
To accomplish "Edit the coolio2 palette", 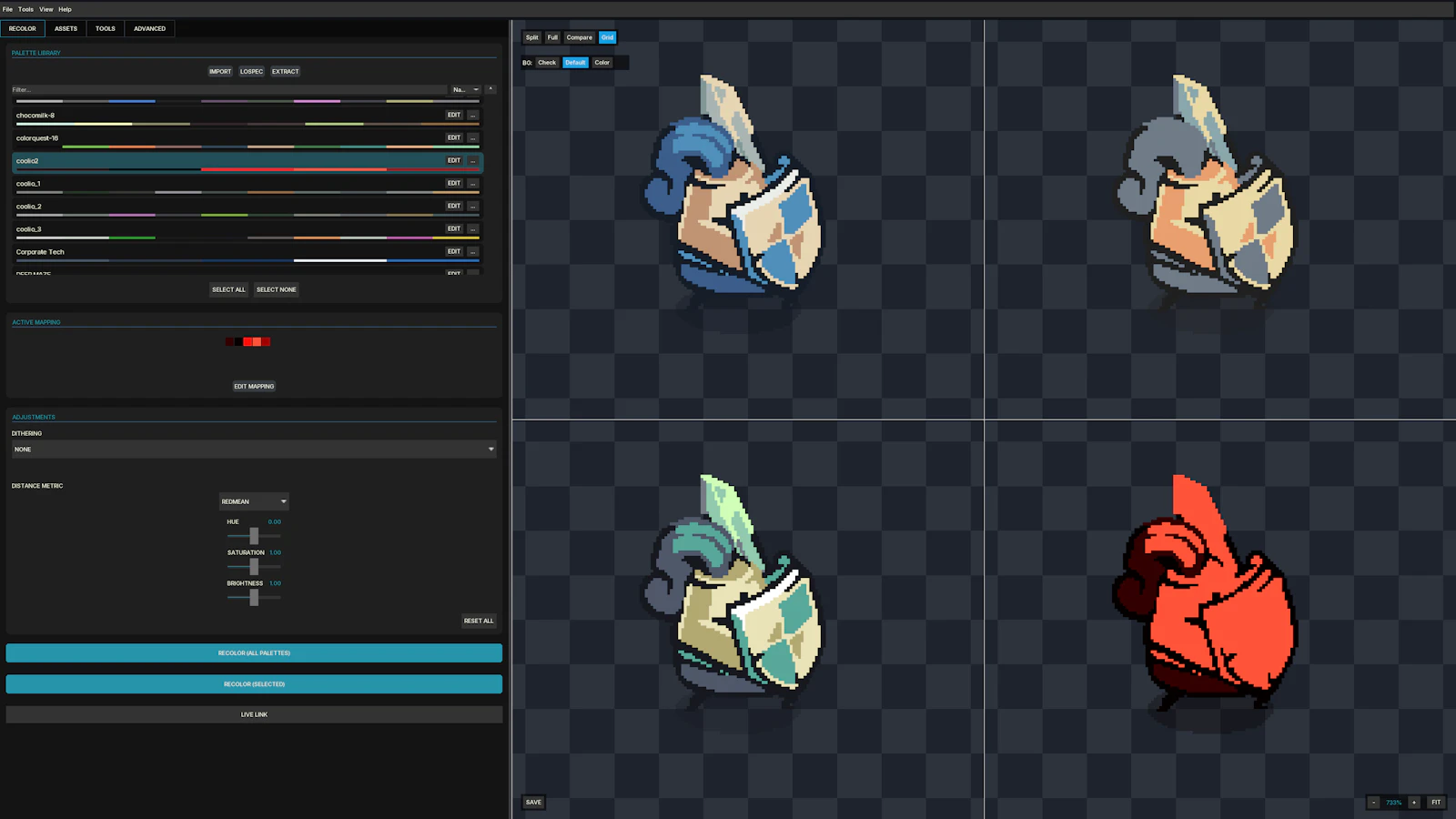I will point(454,161).
